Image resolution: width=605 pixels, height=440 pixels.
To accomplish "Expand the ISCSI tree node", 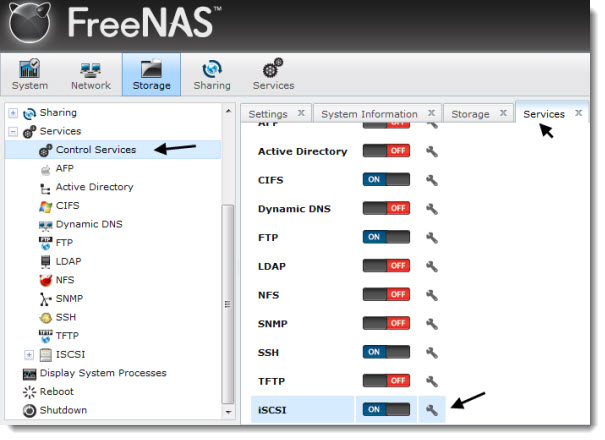I will 29,355.
